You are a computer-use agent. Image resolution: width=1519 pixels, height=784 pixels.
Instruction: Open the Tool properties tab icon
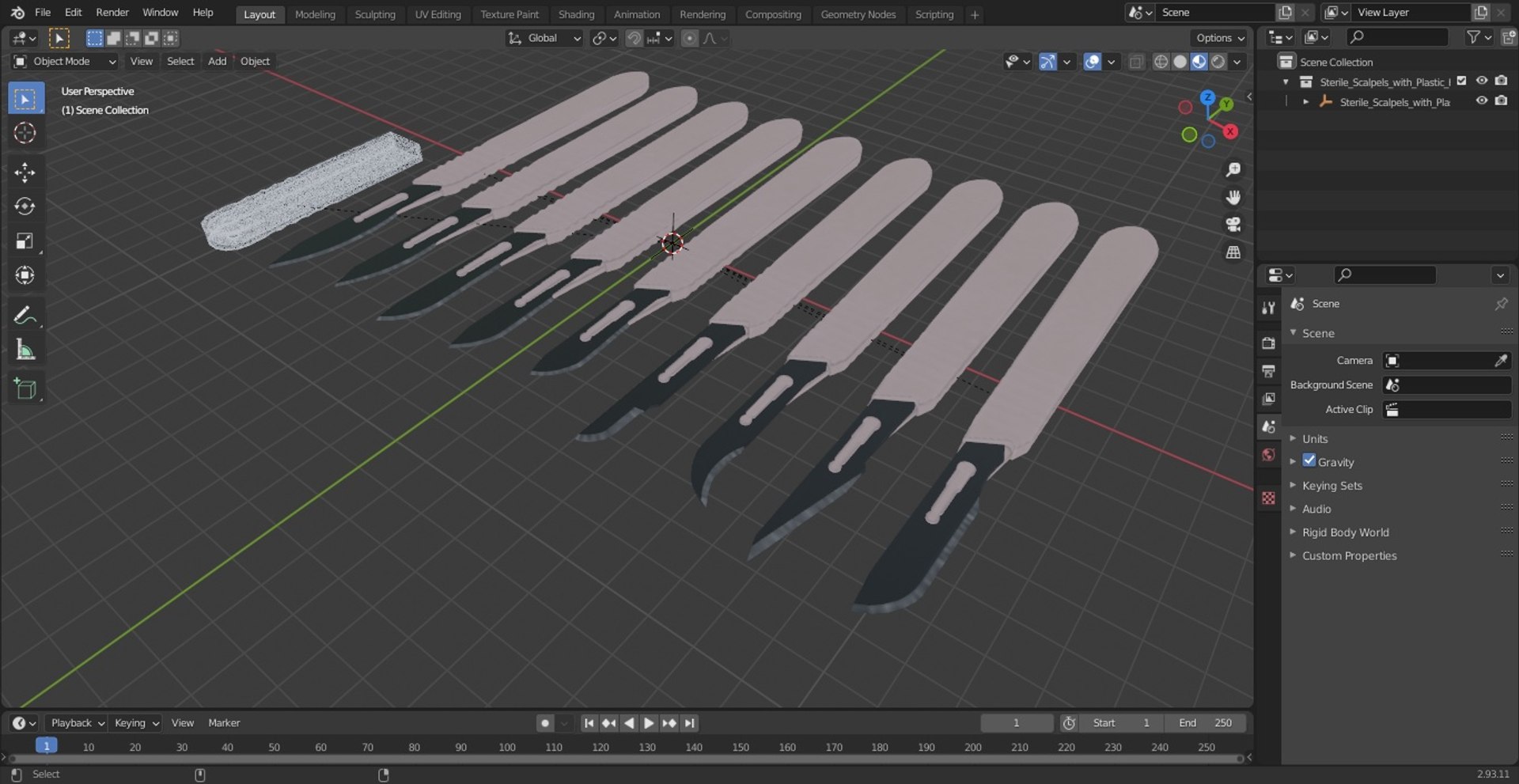pyautogui.click(x=1269, y=308)
